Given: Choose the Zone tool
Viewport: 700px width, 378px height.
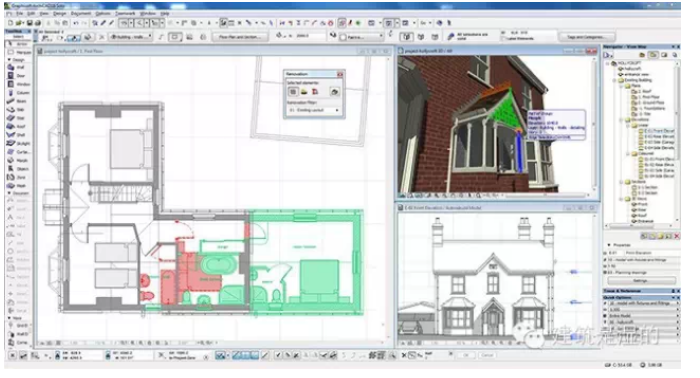Looking at the screenshot, I should click(x=18, y=178).
